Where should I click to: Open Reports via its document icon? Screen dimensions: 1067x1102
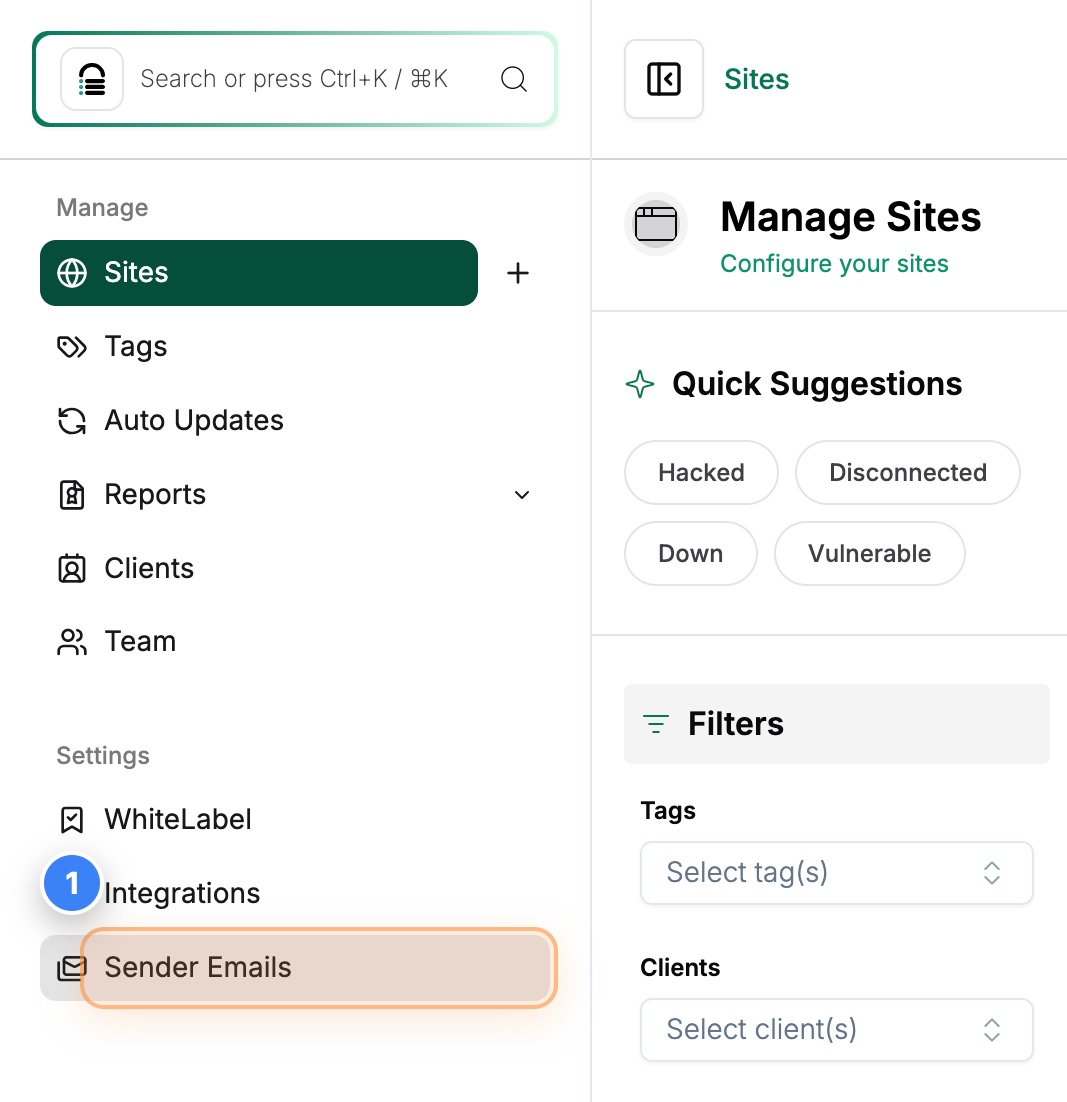tap(71, 494)
